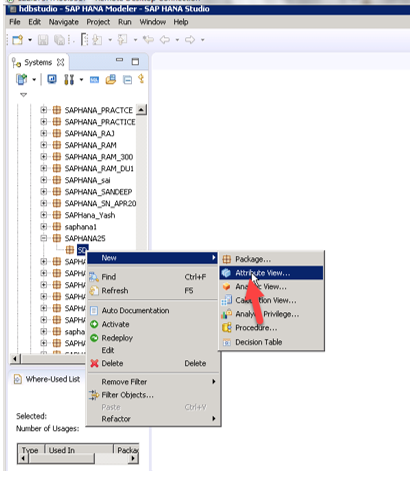Screen dimensions: 410x480
Task: Select the SAPHANA_sai package
Action: (87, 180)
